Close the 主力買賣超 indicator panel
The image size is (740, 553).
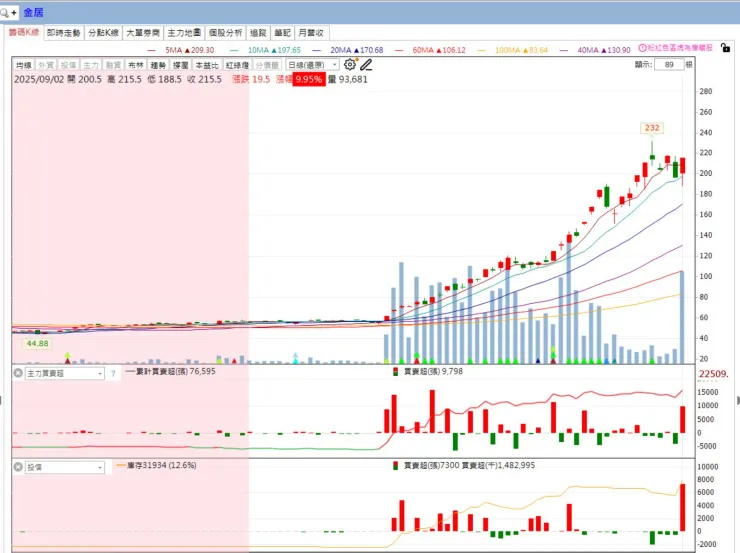18,373
